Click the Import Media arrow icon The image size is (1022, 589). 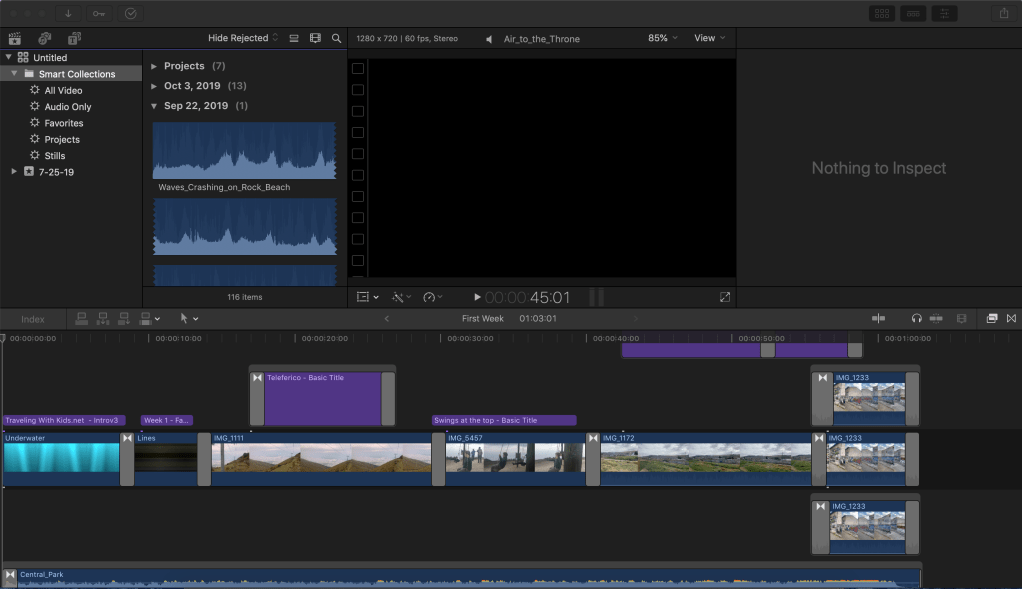[x=69, y=14]
